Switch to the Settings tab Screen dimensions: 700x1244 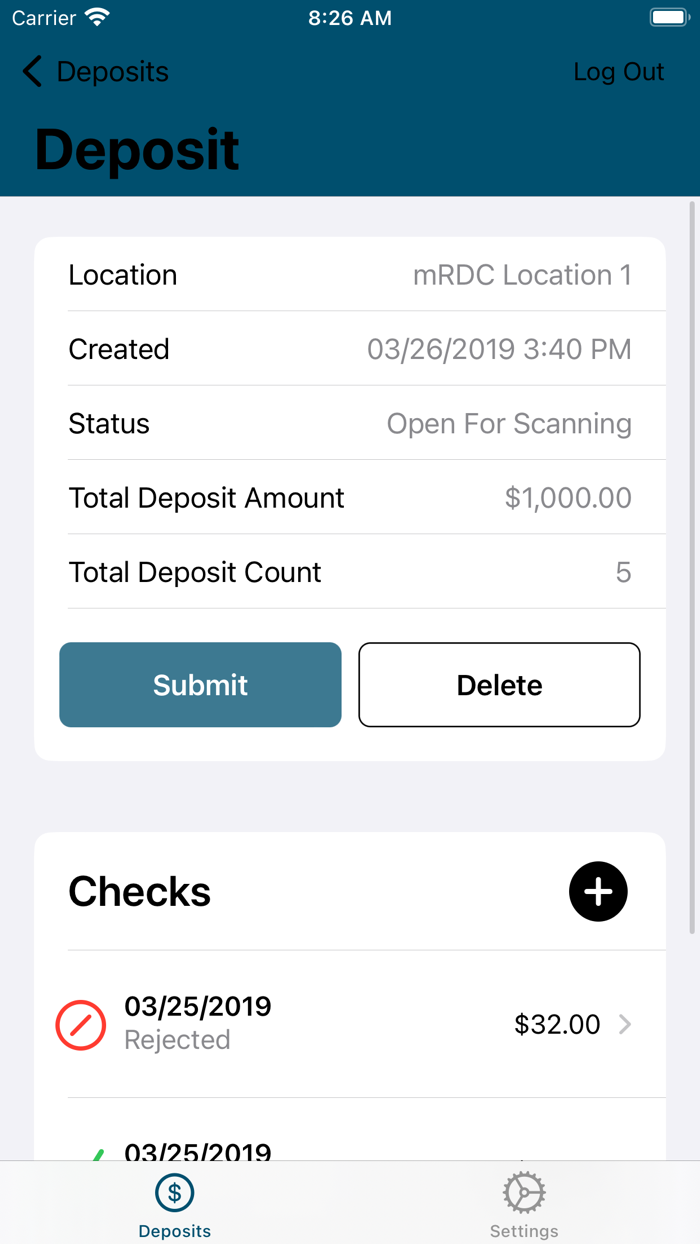click(x=523, y=1203)
